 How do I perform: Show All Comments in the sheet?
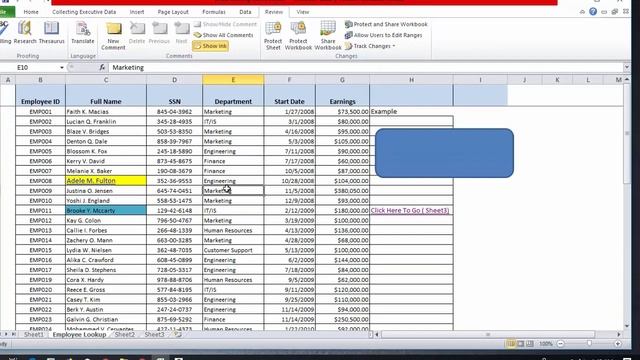(223, 35)
